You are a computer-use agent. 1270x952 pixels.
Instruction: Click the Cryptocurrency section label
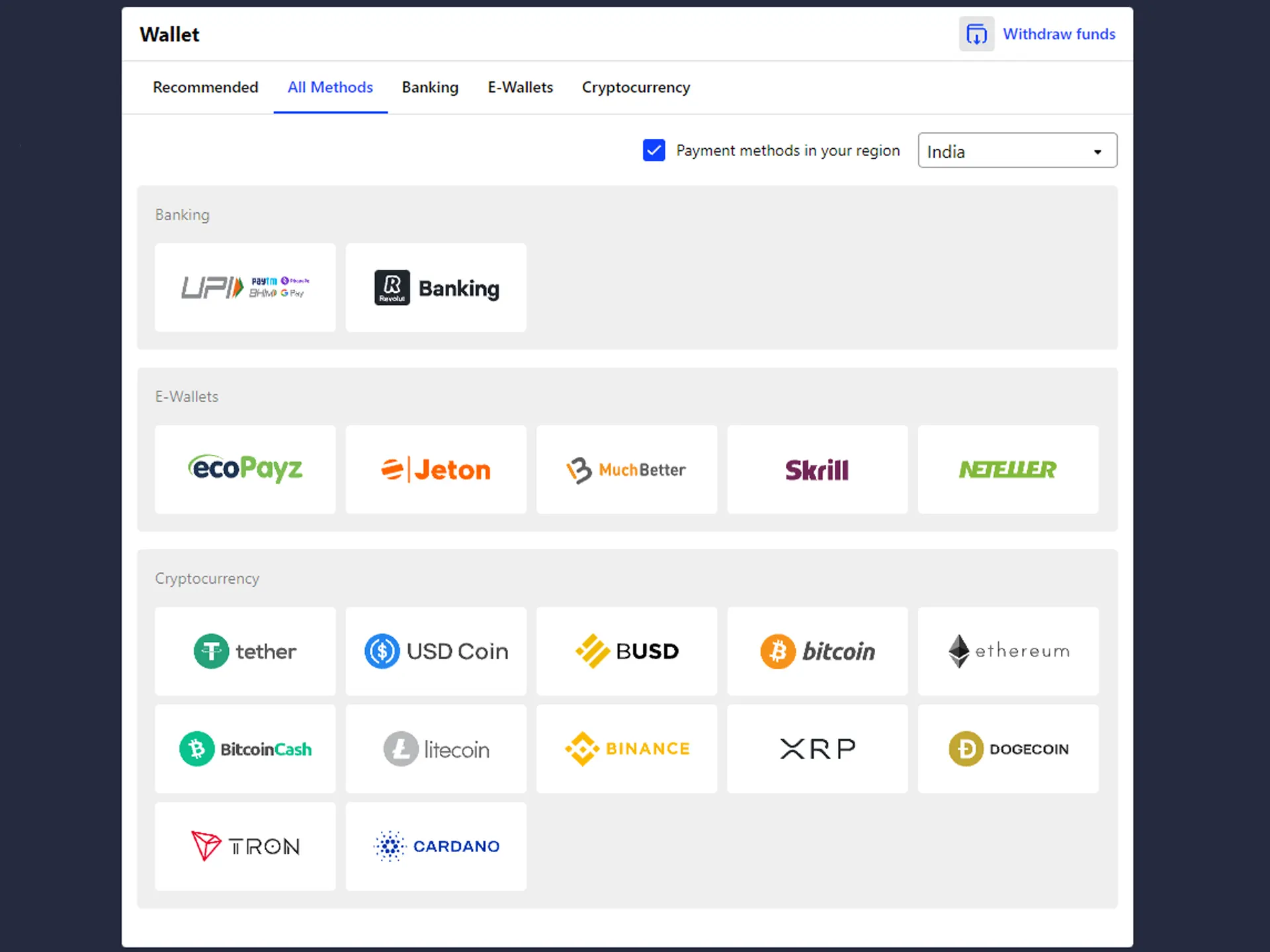[207, 578]
